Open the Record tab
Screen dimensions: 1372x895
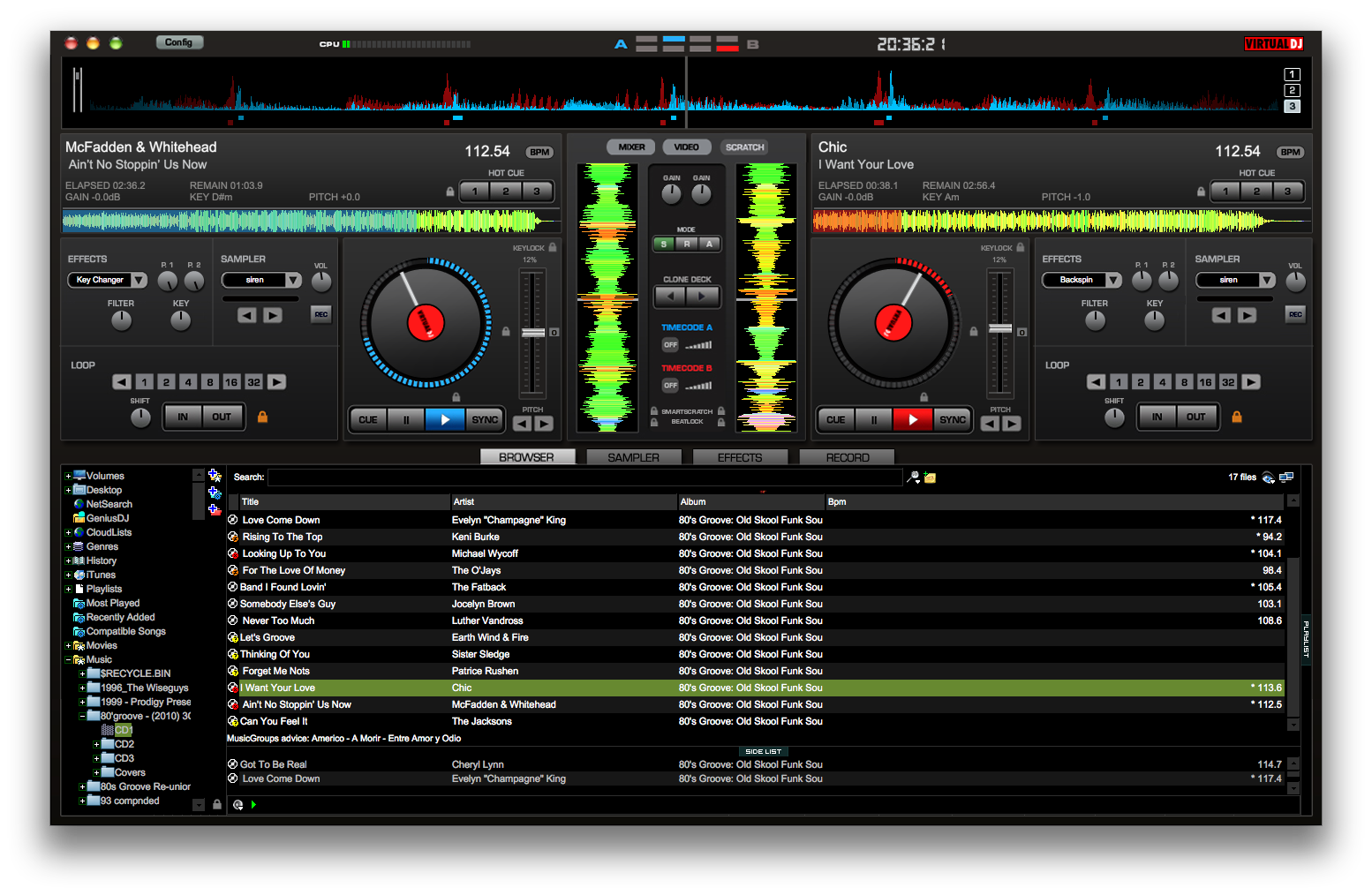pos(848,457)
